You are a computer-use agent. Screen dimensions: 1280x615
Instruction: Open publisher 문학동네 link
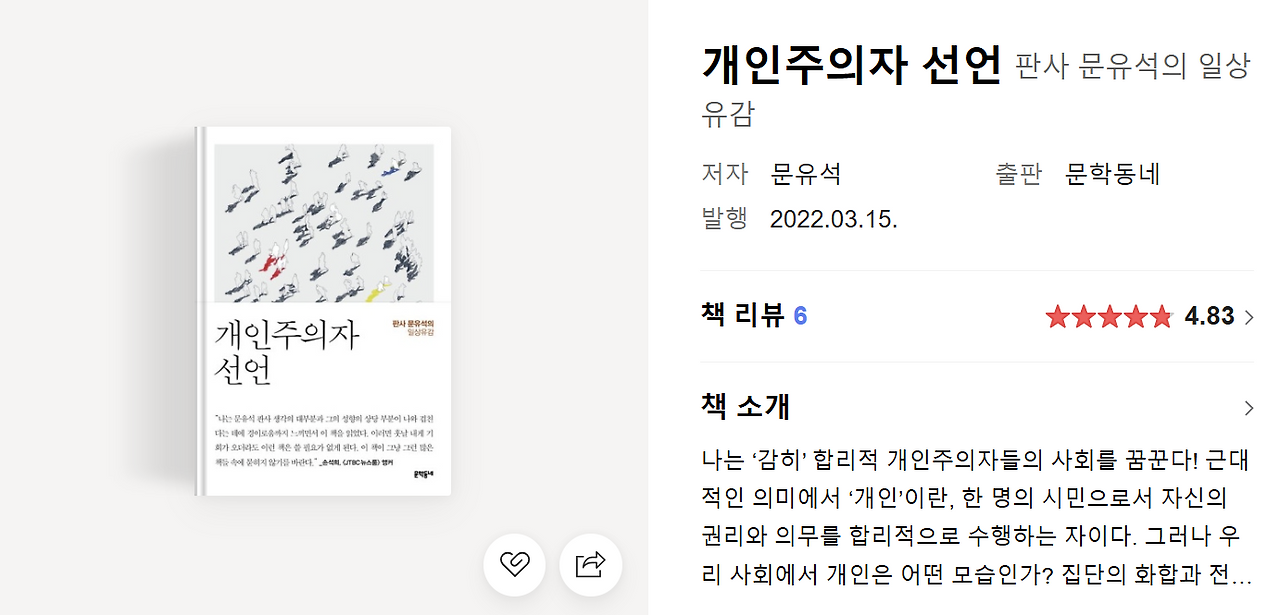1112,174
